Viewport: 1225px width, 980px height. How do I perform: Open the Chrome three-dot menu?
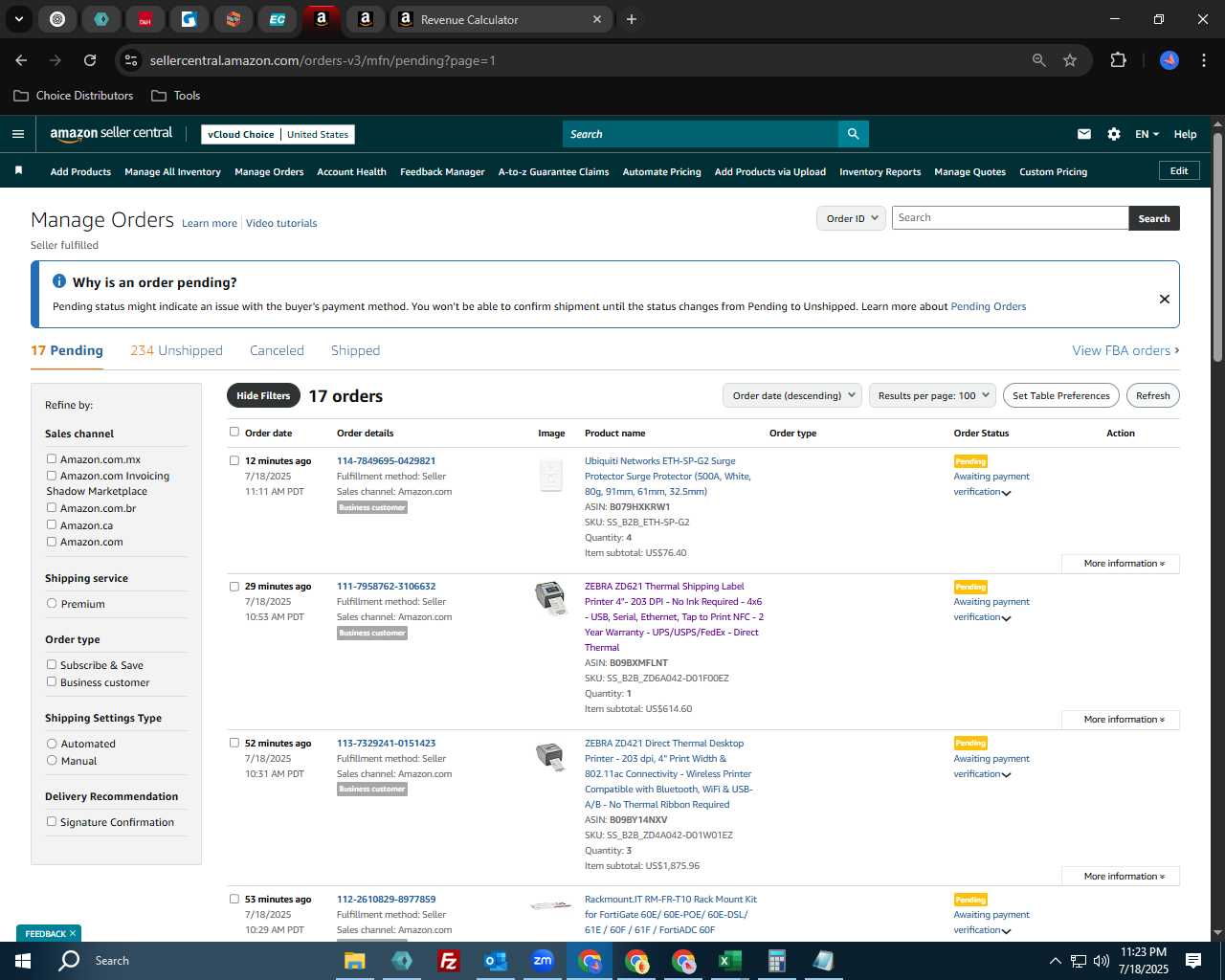[1202, 60]
